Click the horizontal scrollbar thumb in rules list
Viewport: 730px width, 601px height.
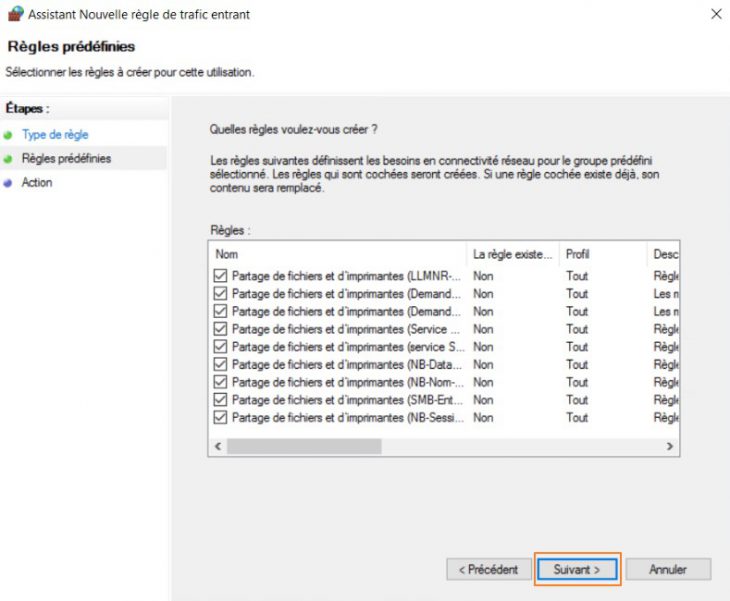click(x=304, y=446)
